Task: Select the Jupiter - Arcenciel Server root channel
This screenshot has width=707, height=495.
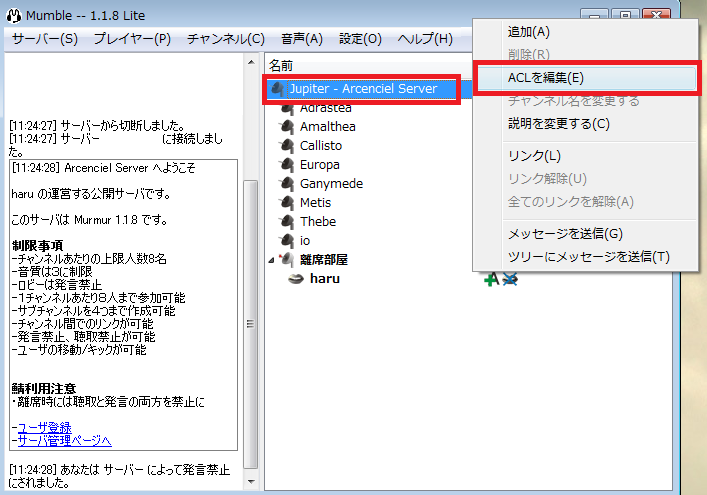Action: click(x=363, y=89)
